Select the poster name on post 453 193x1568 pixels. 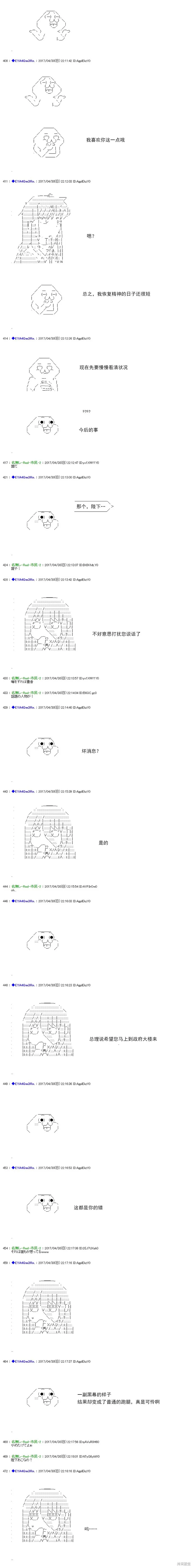[24, 1150]
